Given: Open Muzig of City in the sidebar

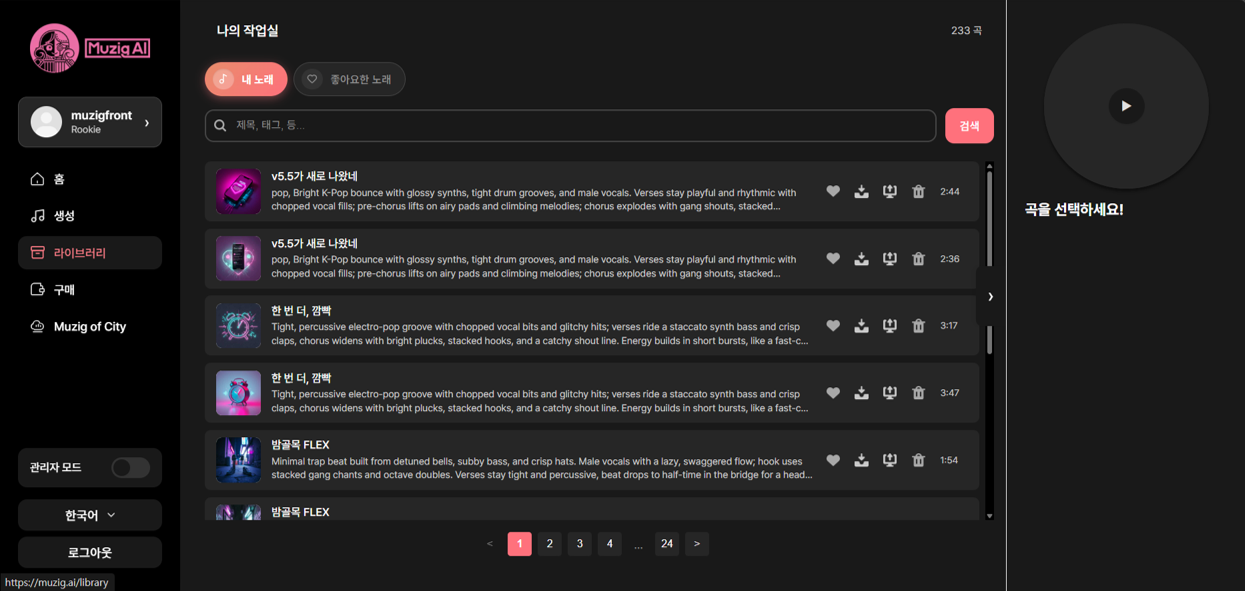Looking at the screenshot, I should click(x=90, y=327).
